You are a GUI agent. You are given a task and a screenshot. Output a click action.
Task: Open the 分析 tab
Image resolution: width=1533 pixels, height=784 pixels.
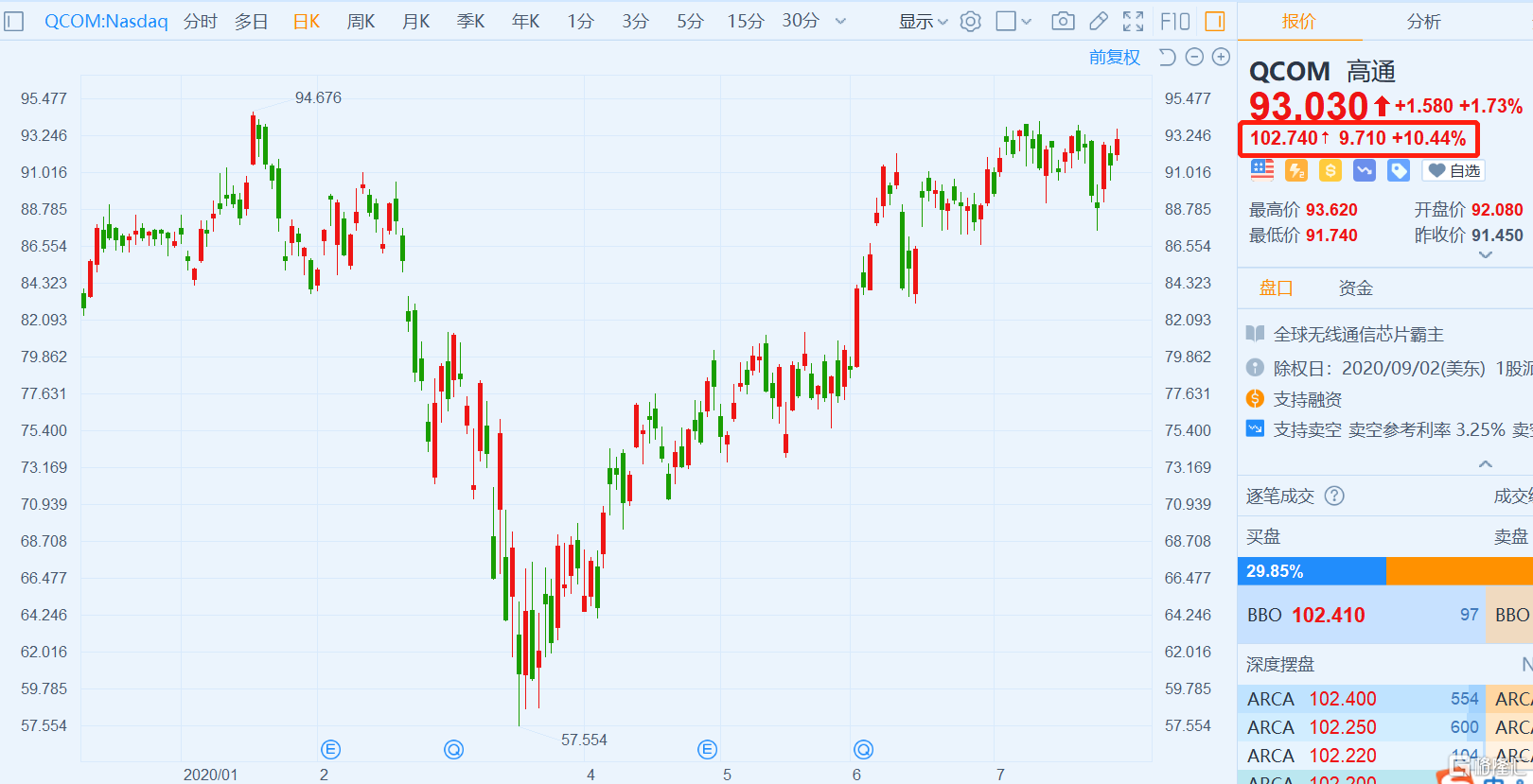point(1423,21)
